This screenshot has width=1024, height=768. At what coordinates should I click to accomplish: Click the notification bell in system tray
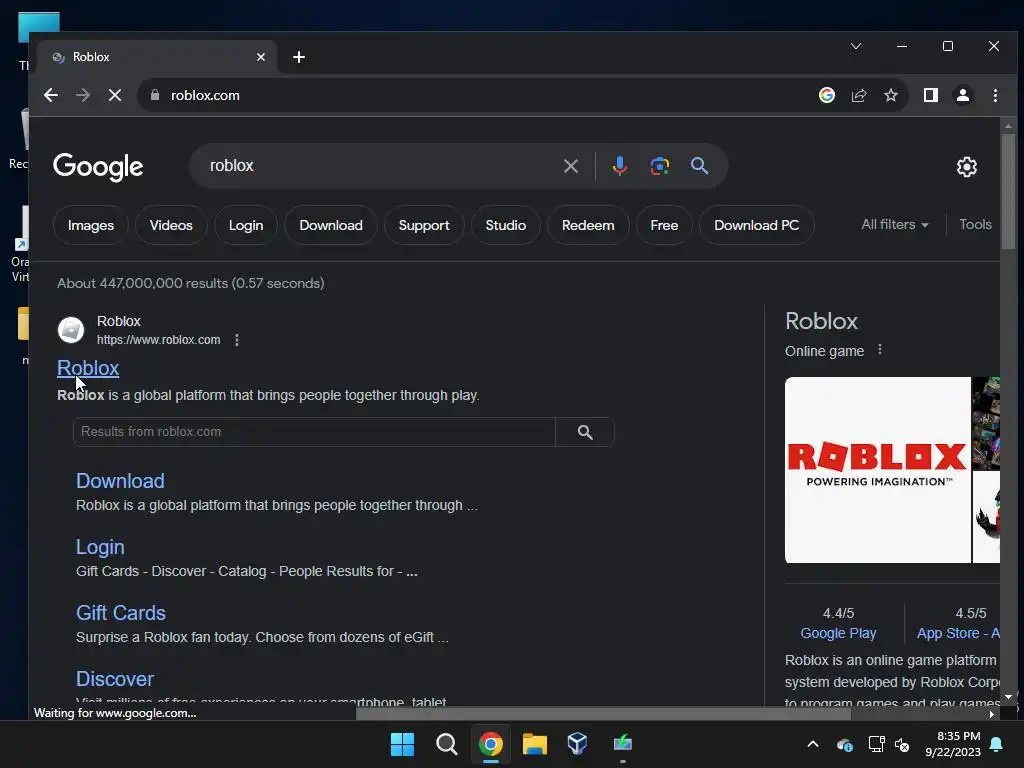(997, 744)
